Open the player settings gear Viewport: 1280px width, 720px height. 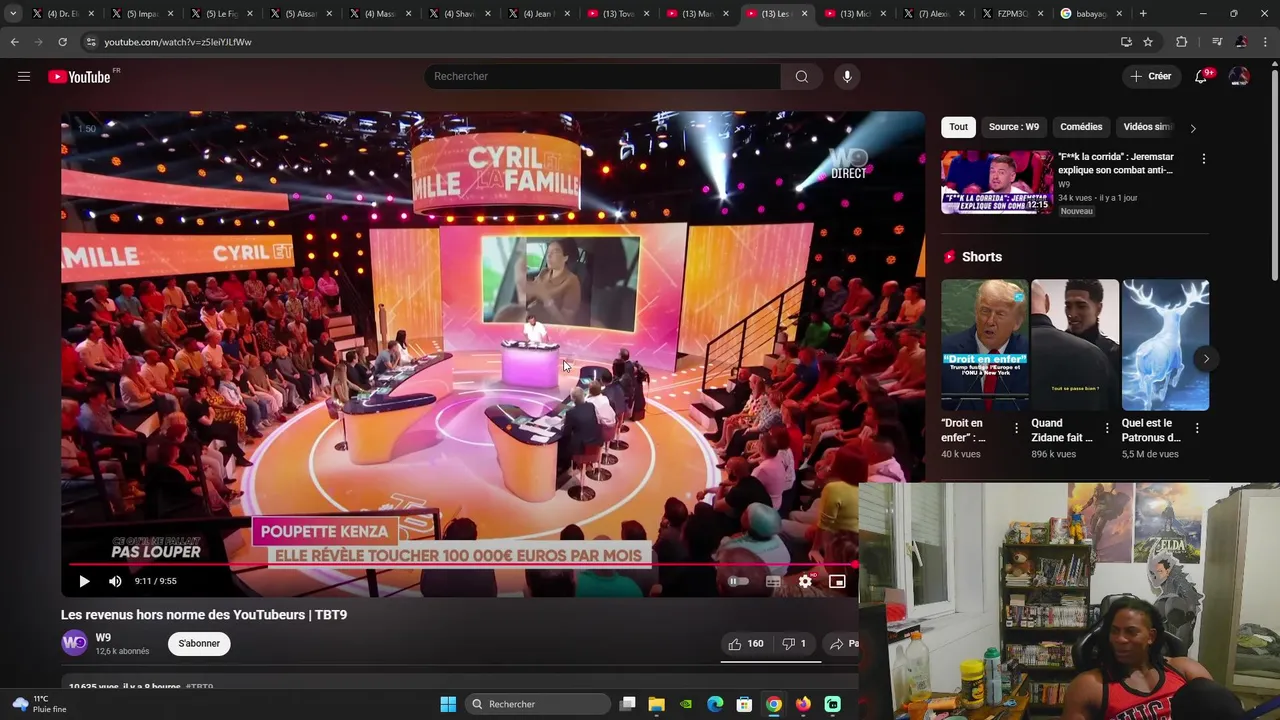[x=805, y=581]
